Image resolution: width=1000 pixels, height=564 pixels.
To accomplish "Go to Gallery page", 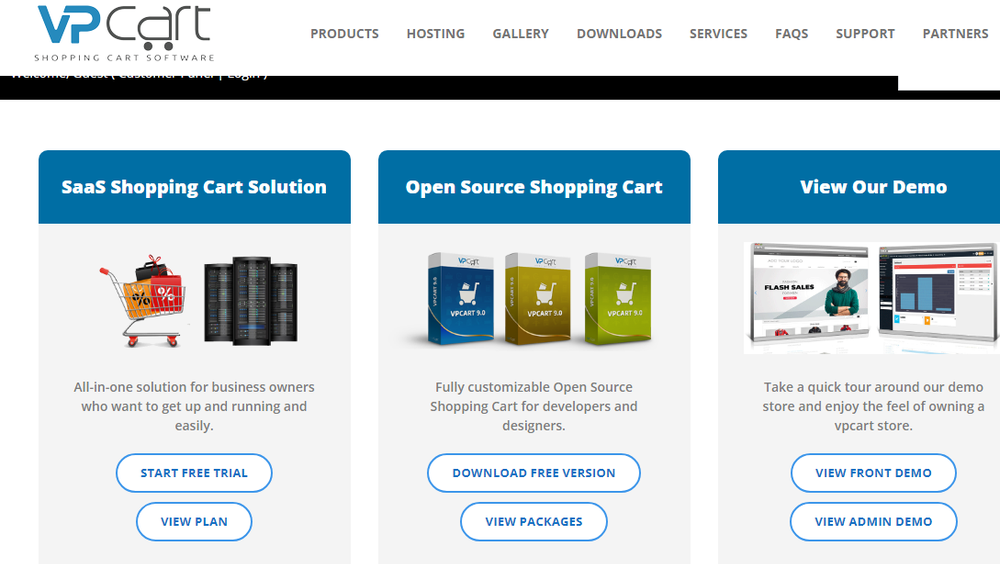I will (x=520, y=34).
